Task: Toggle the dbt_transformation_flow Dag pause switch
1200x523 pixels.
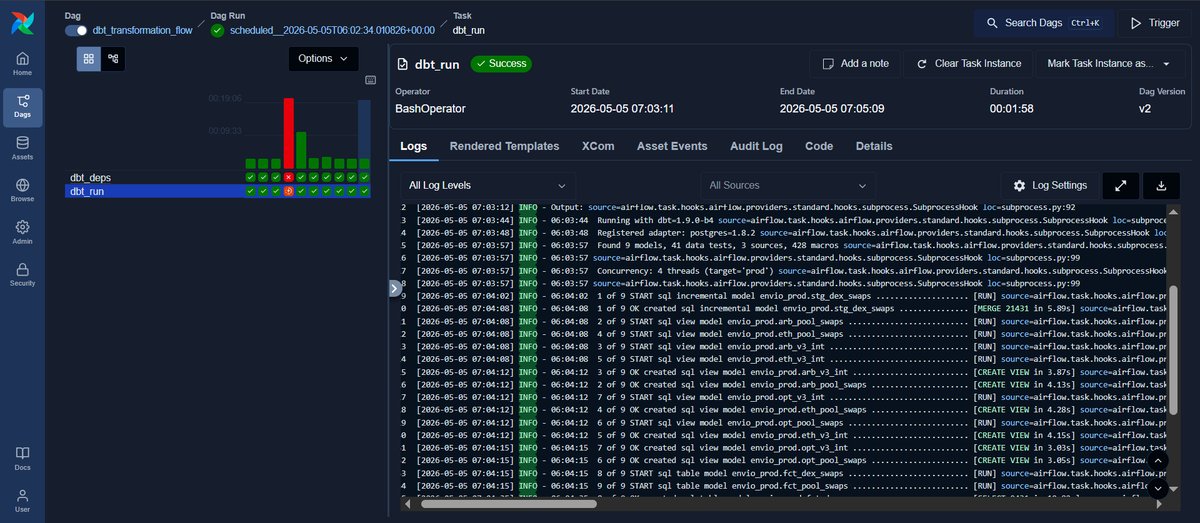Action: [76, 30]
